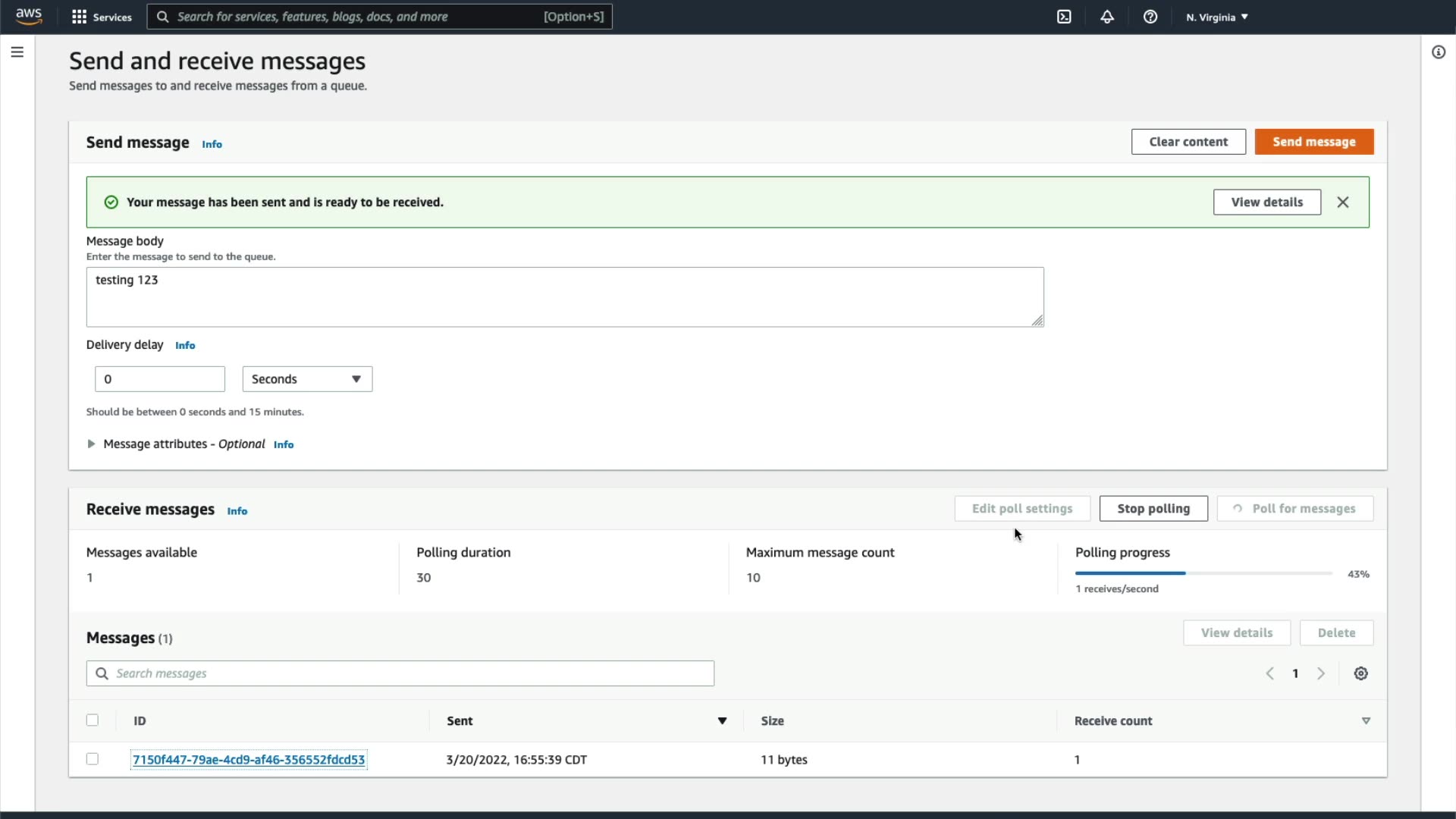Check the box for message 7150f447
Screen dimensions: 1456x819
click(x=93, y=759)
